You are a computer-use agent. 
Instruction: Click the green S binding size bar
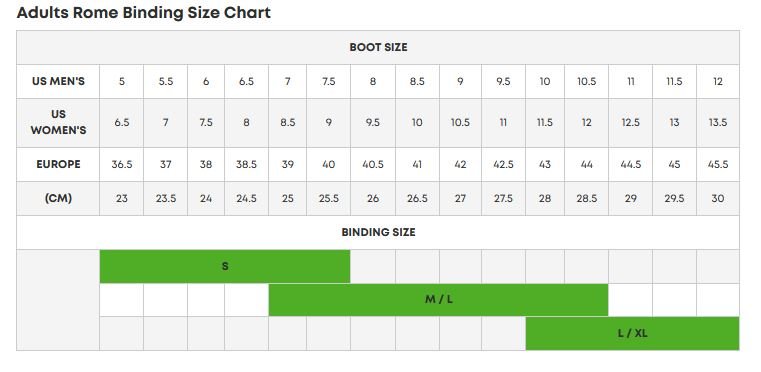pos(225,266)
